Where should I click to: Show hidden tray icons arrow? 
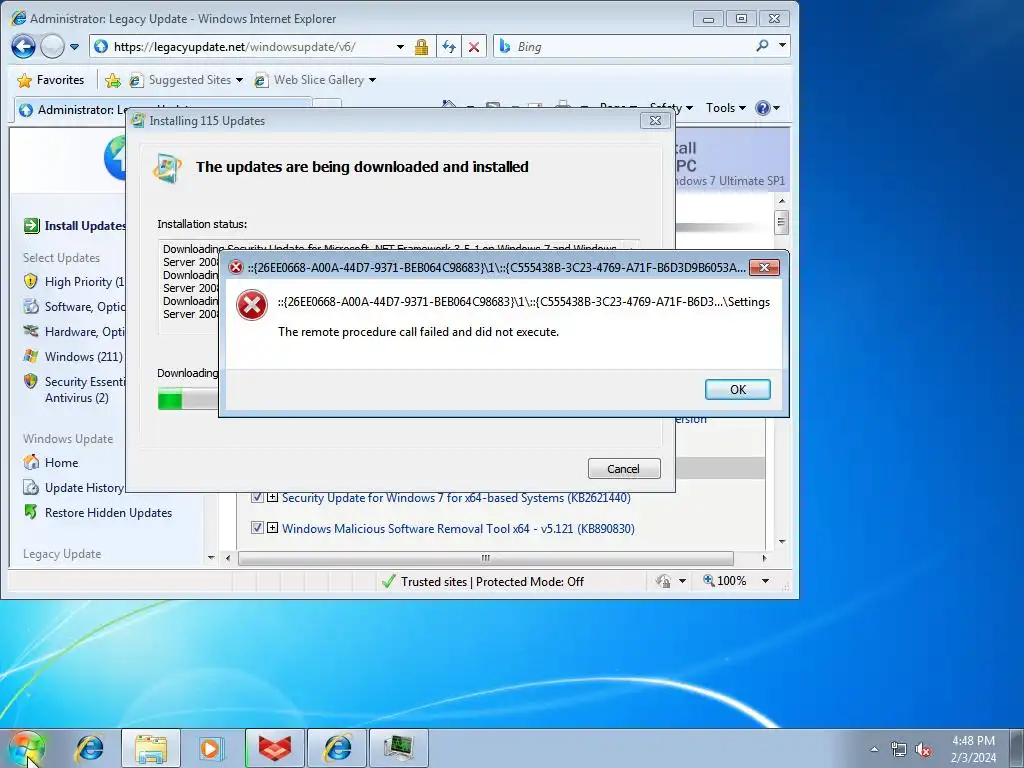pyautogui.click(x=874, y=749)
